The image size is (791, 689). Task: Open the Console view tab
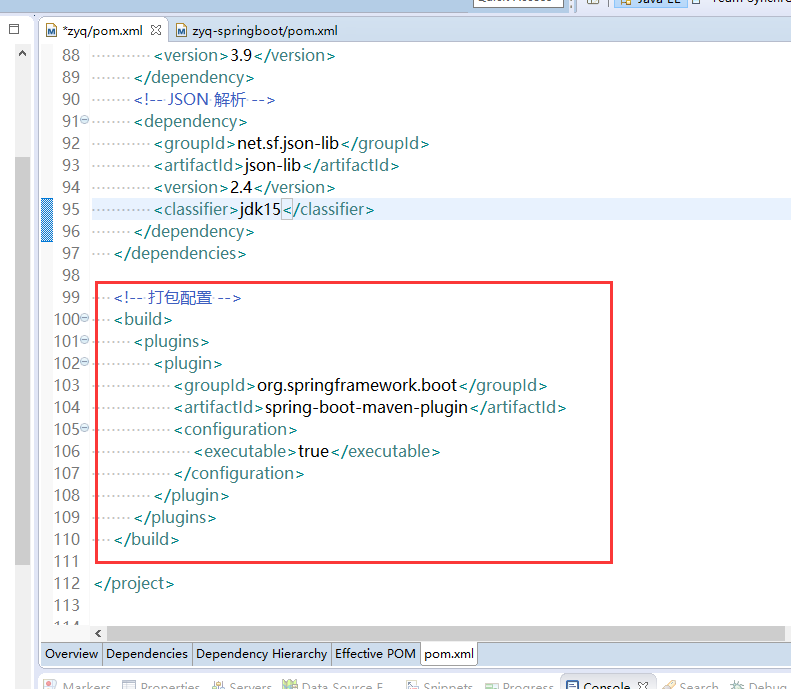(x=606, y=685)
